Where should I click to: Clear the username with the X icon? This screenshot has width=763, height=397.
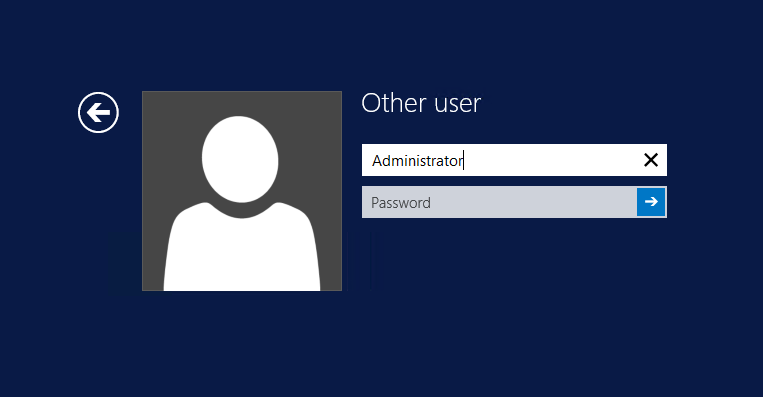[651, 160]
